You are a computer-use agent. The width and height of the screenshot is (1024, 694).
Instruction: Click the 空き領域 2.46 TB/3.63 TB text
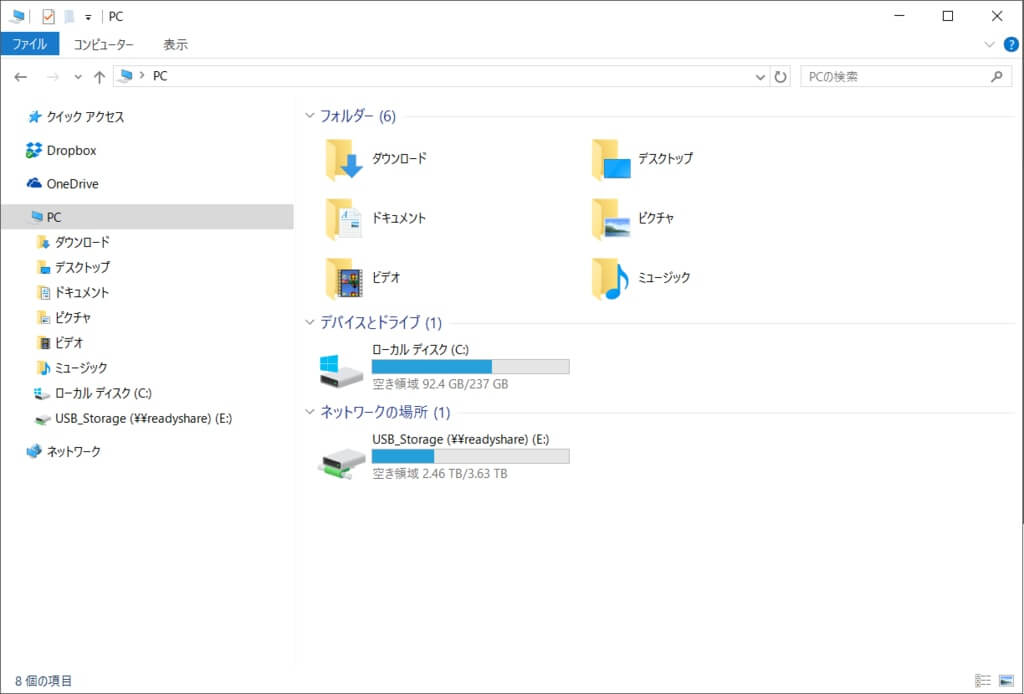tap(440, 473)
